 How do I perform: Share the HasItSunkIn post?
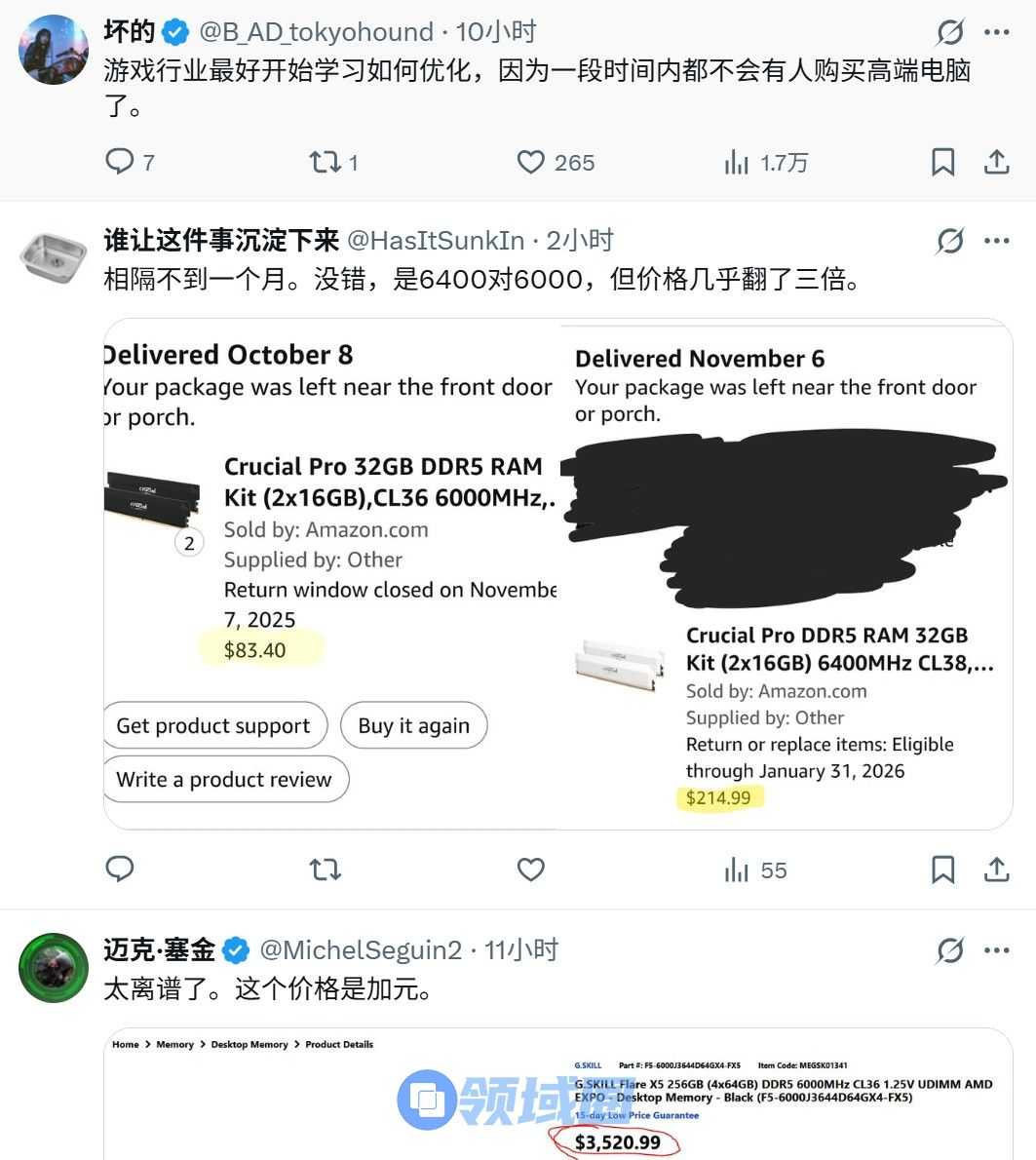pos(996,870)
